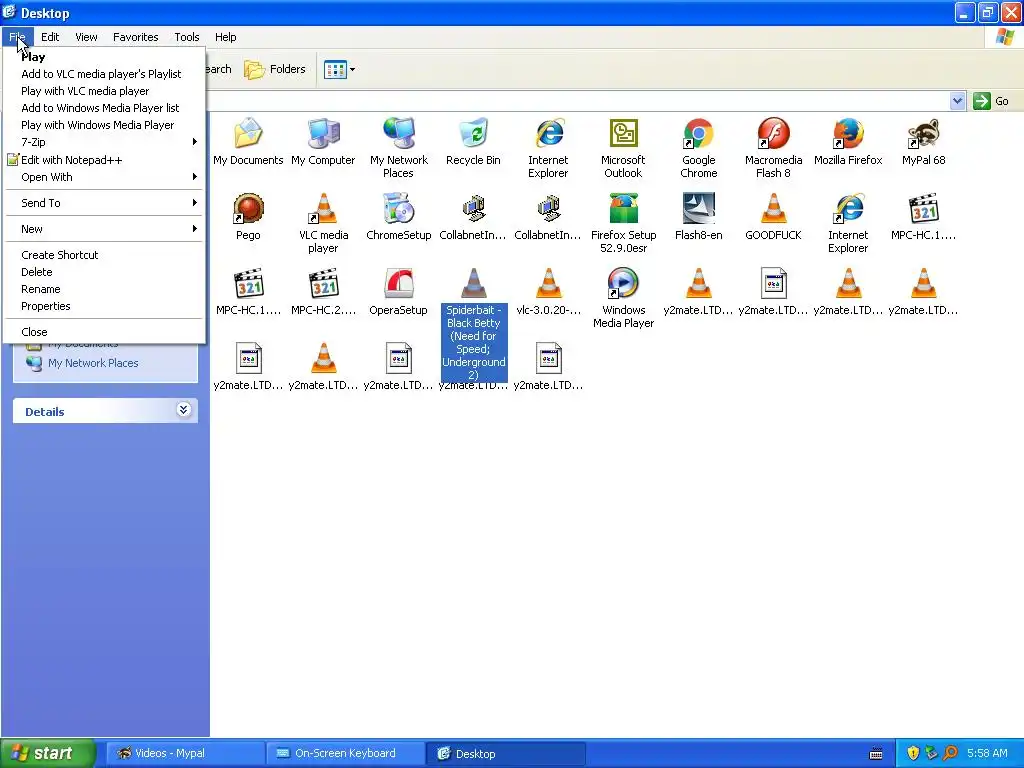The width and height of the screenshot is (1024, 768).
Task: Open the Favorites menu
Action: point(136,37)
